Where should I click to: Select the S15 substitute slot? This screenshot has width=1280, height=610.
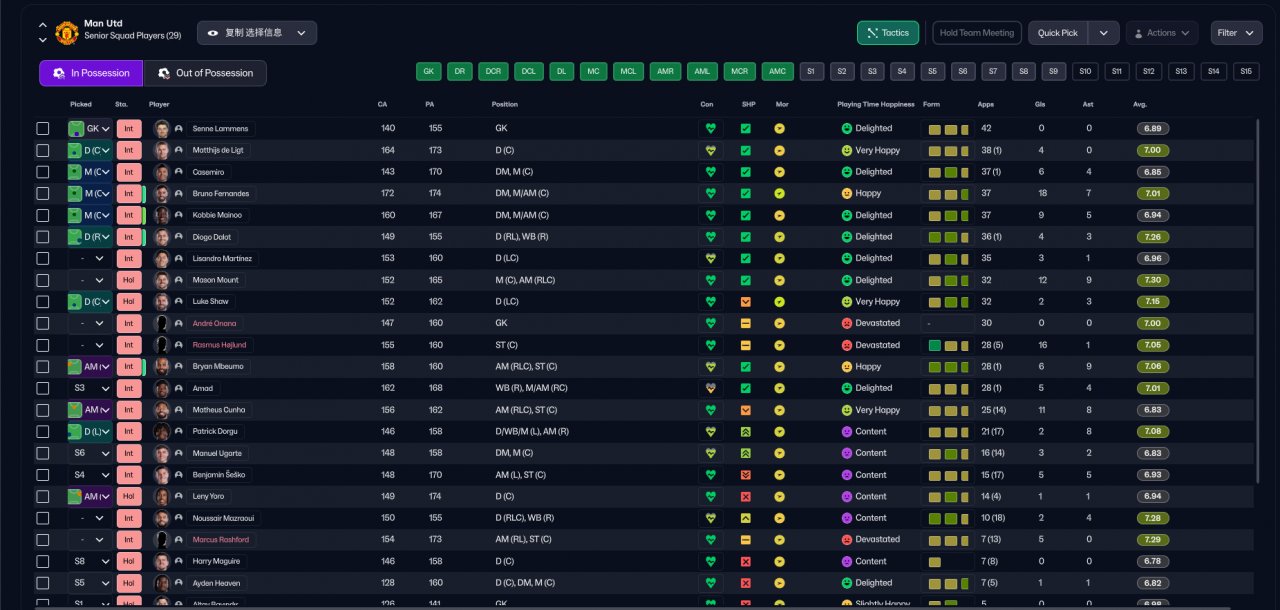[1245, 72]
